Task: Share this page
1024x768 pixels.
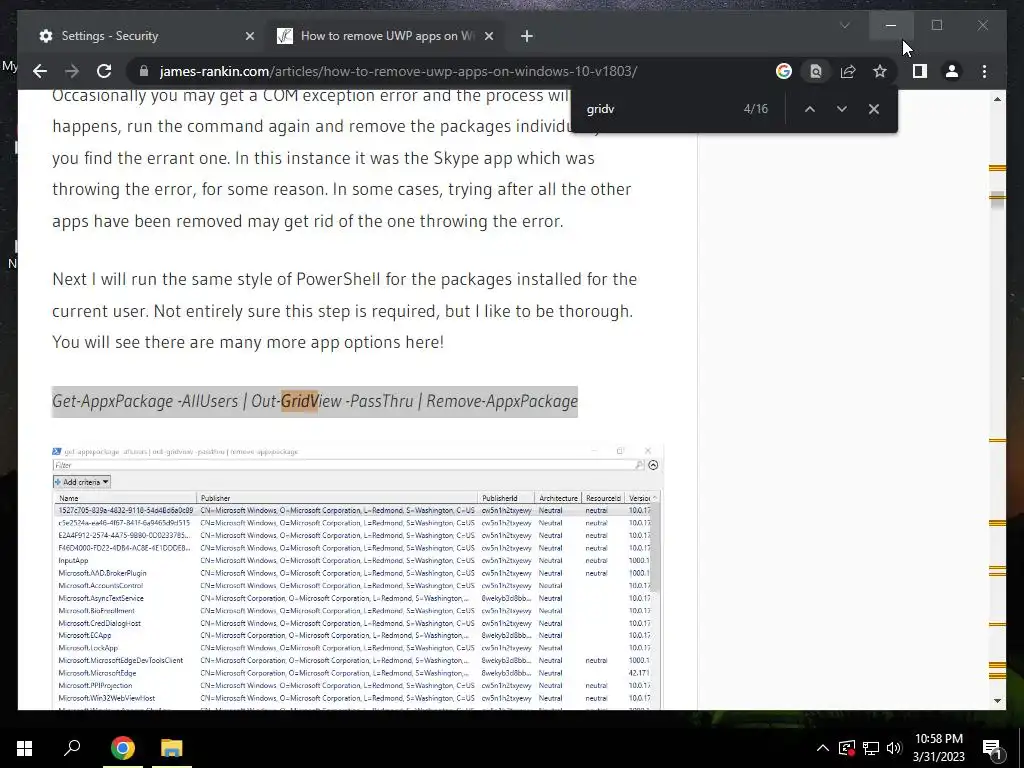Action: pos(848,71)
